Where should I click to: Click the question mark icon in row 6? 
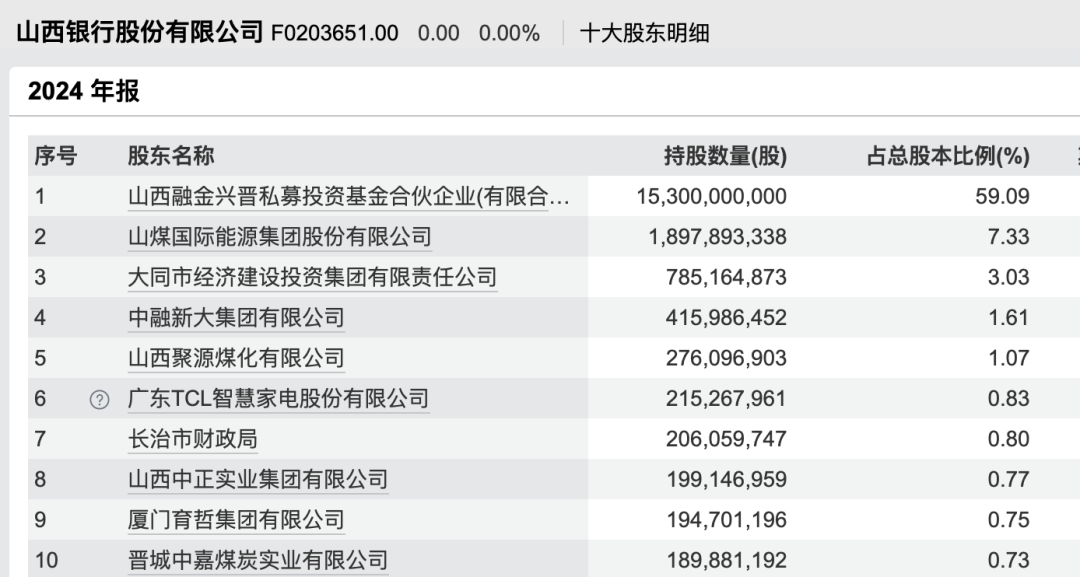pyautogui.click(x=99, y=399)
